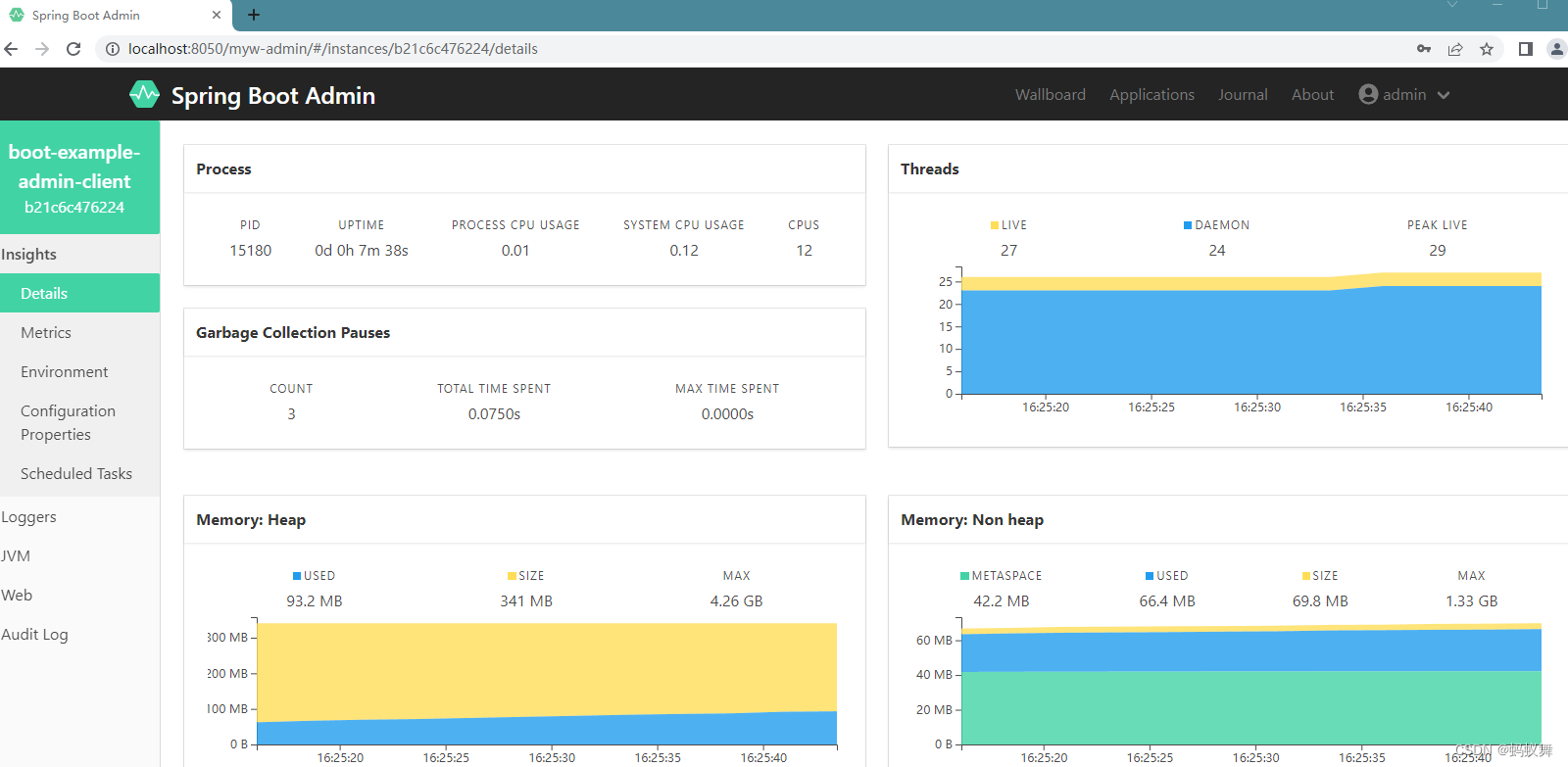Toggle the browser side panel icon
The image size is (1568, 767).
pos(1526,49)
